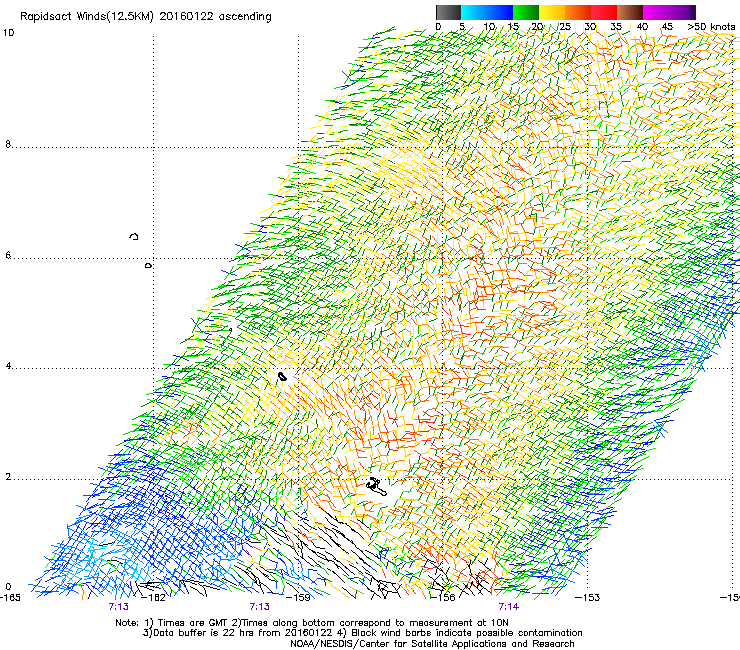The image size is (740, 650).
Task: Click the purple '7:13' marker near -162
Action: click(118, 607)
